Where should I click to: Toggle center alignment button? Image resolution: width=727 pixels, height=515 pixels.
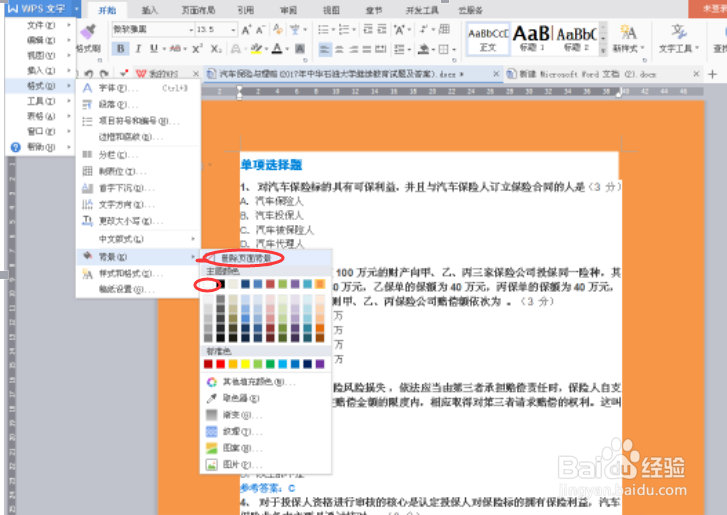pyautogui.click(x=339, y=49)
